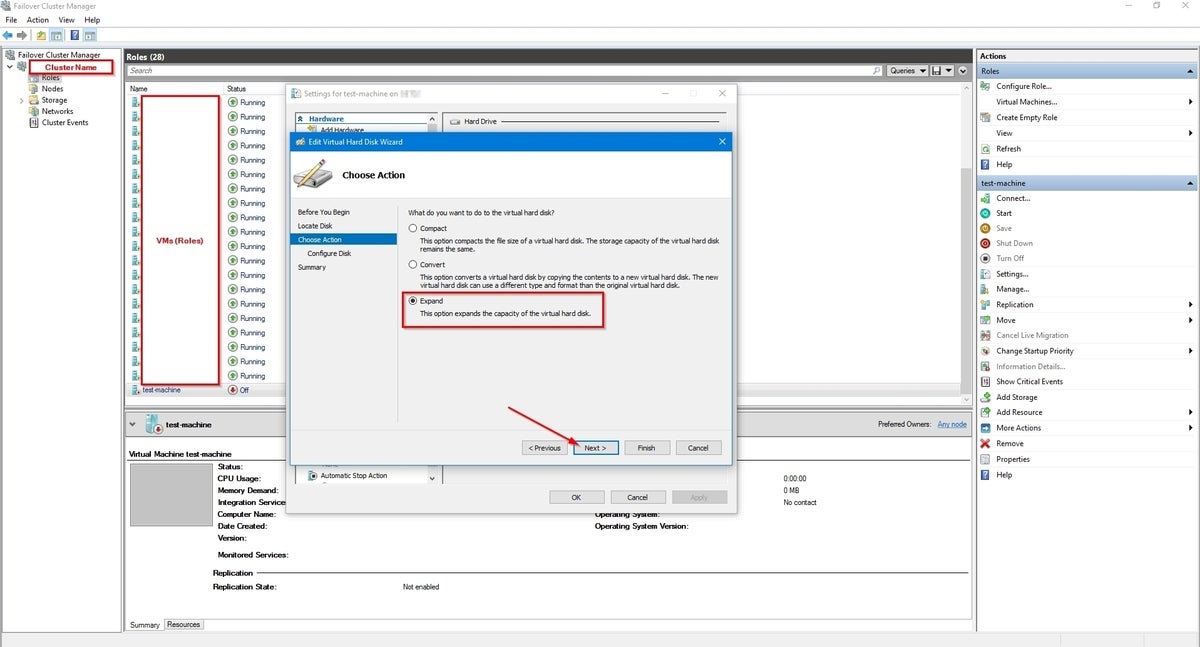Click the Next button in wizard
This screenshot has height=647, width=1200.
click(596, 448)
